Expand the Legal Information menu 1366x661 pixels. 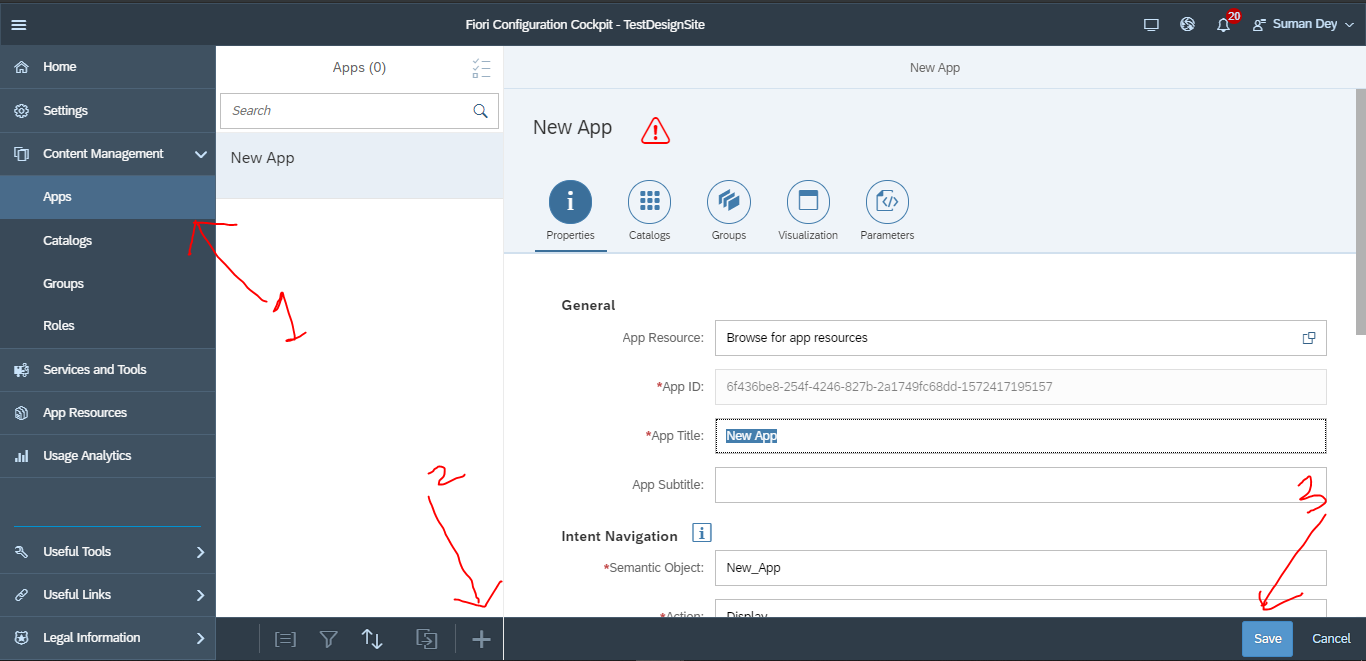[x=200, y=638]
